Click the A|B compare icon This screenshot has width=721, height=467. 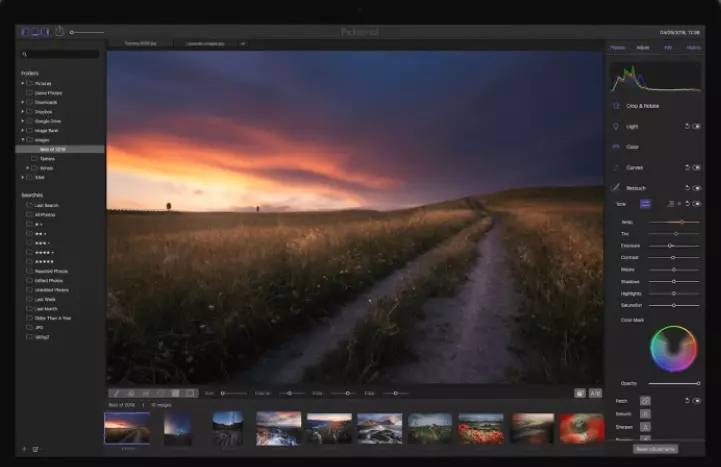coord(595,393)
